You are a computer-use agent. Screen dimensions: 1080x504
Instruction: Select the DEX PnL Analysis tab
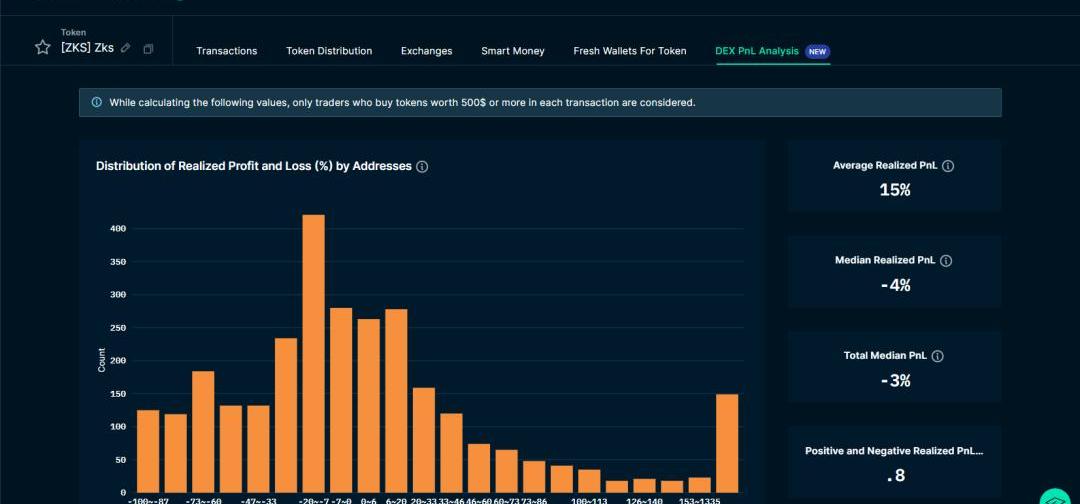point(757,51)
